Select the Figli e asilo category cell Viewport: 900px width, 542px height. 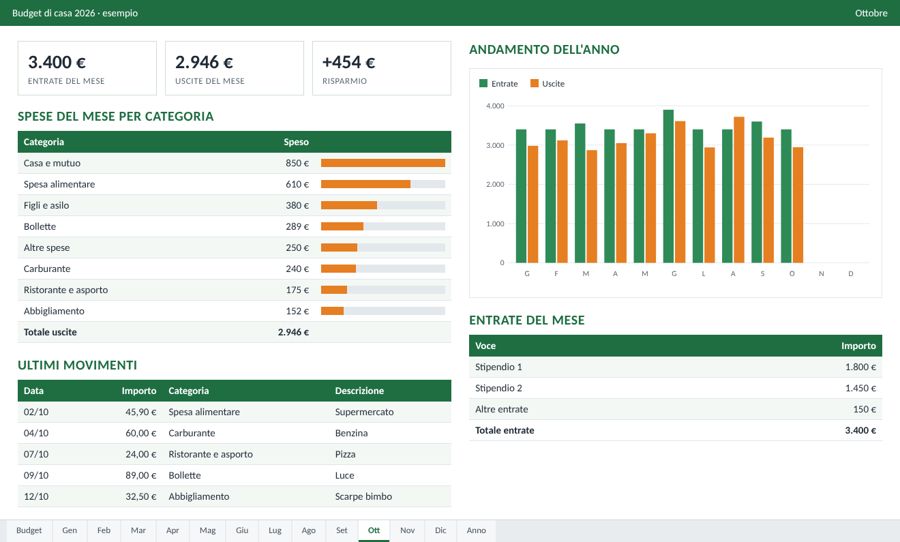(46, 206)
